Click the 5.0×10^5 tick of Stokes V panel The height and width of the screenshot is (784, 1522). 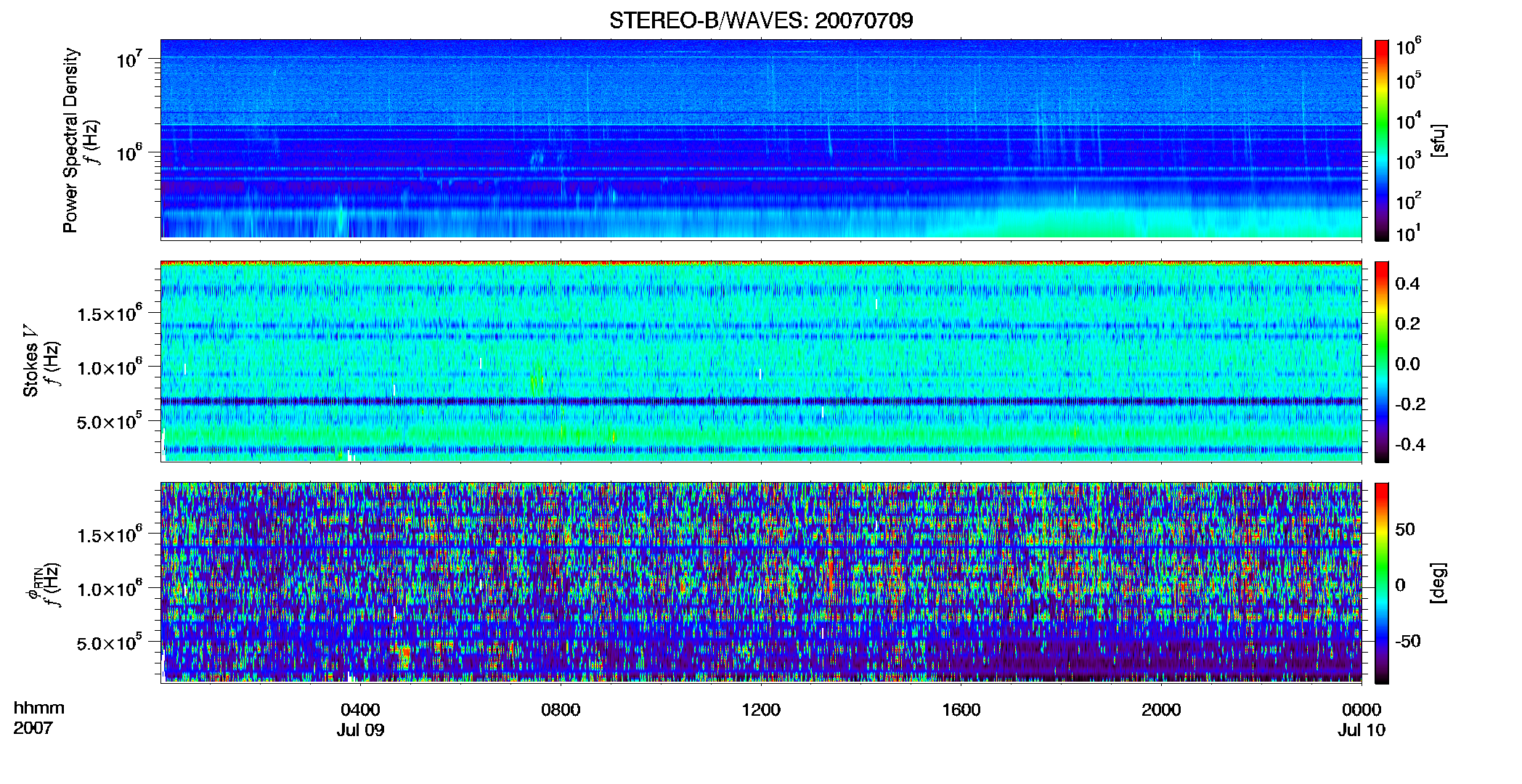(110, 421)
